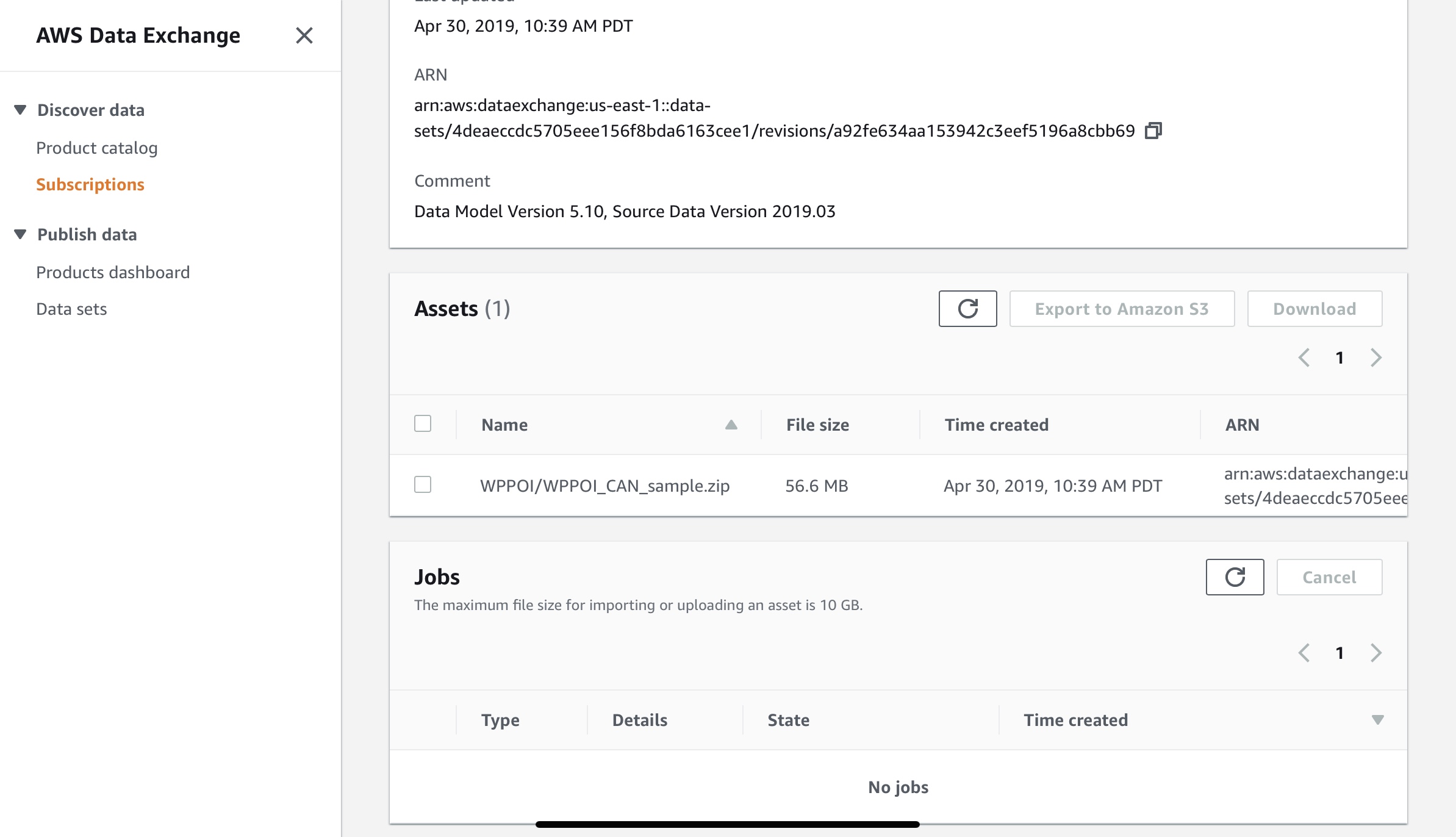
Task: Sort assets by File size
Action: pos(817,425)
